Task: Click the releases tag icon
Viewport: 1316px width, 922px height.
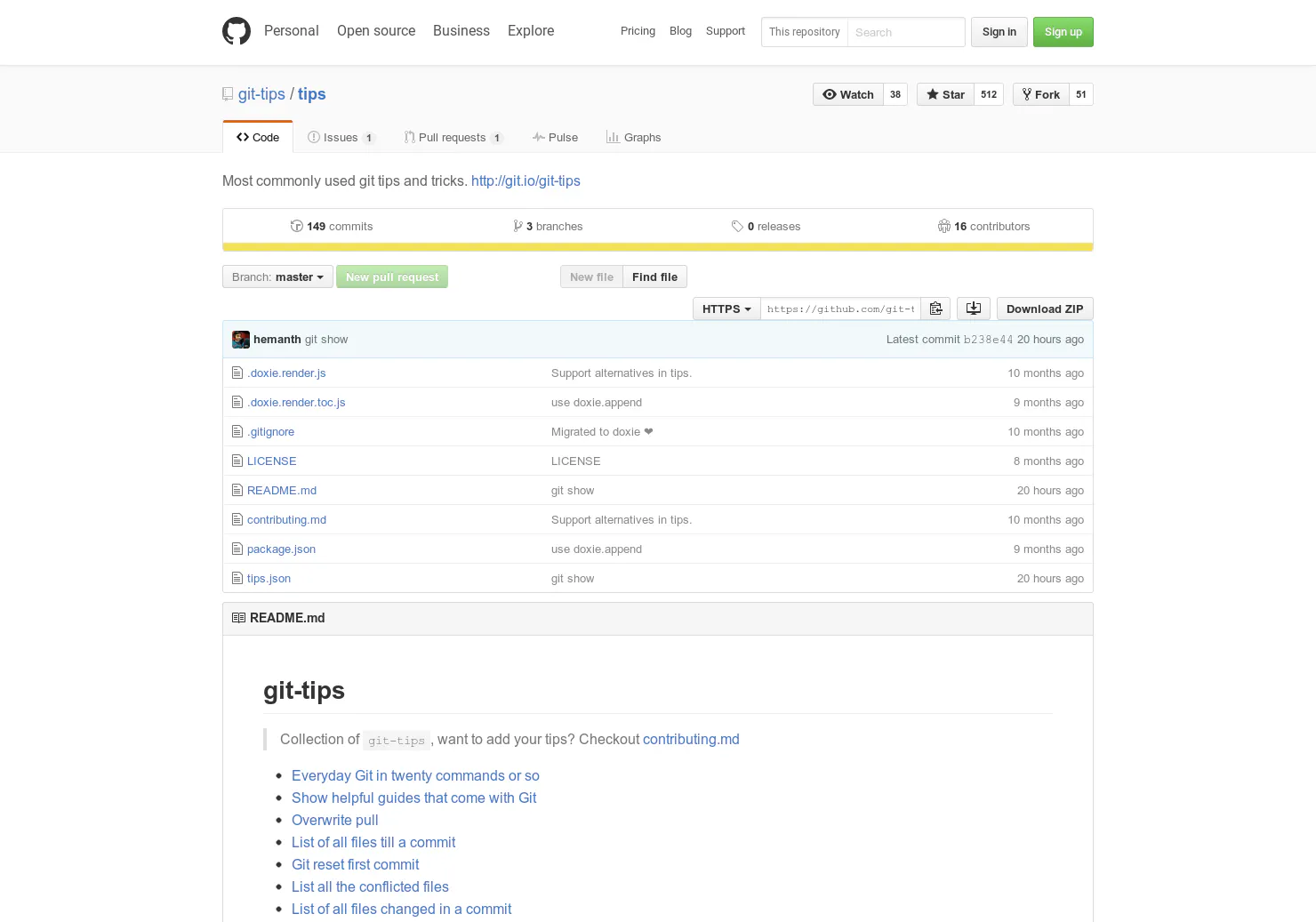Action: 737,227
